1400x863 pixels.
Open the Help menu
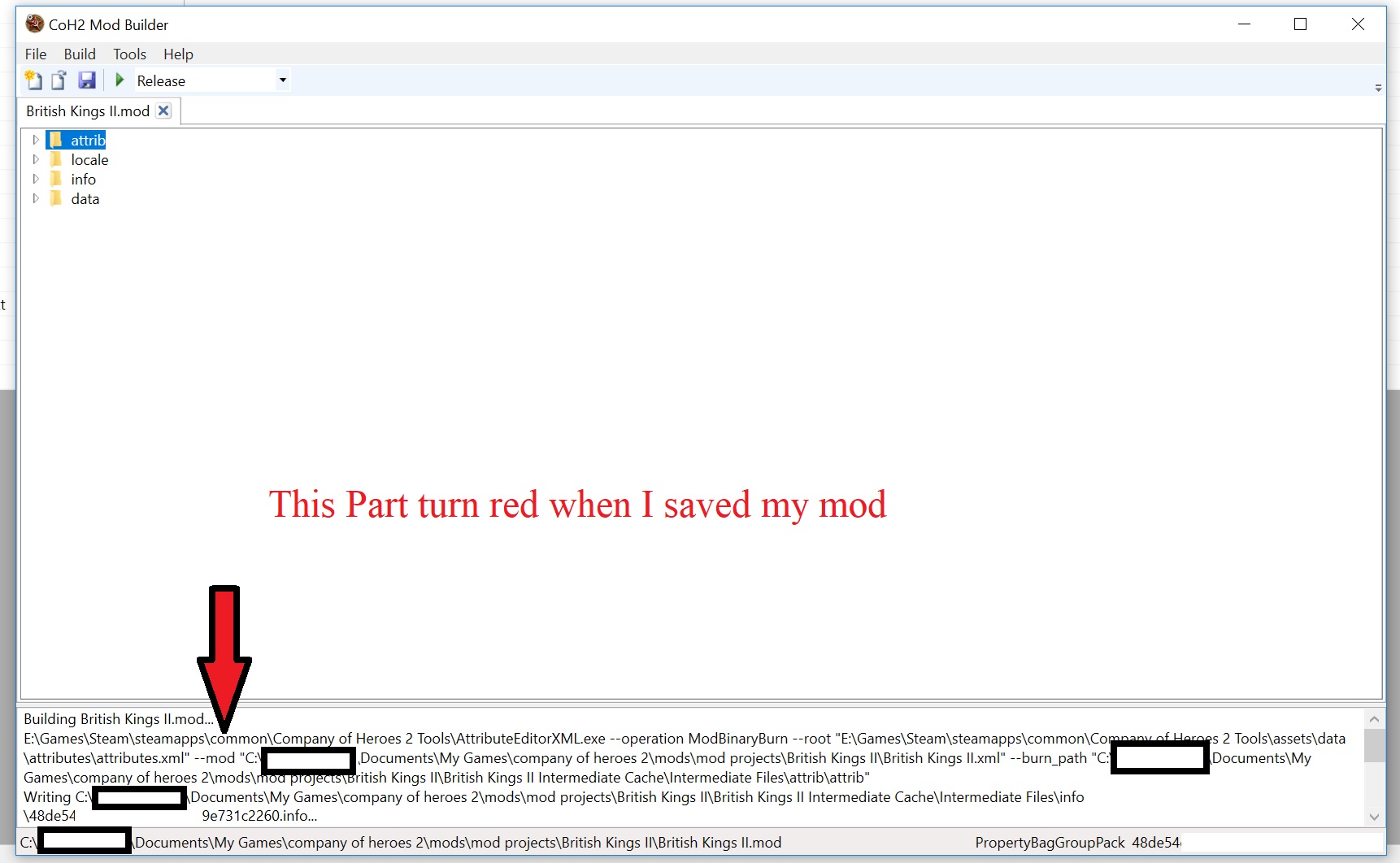(x=178, y=54)
